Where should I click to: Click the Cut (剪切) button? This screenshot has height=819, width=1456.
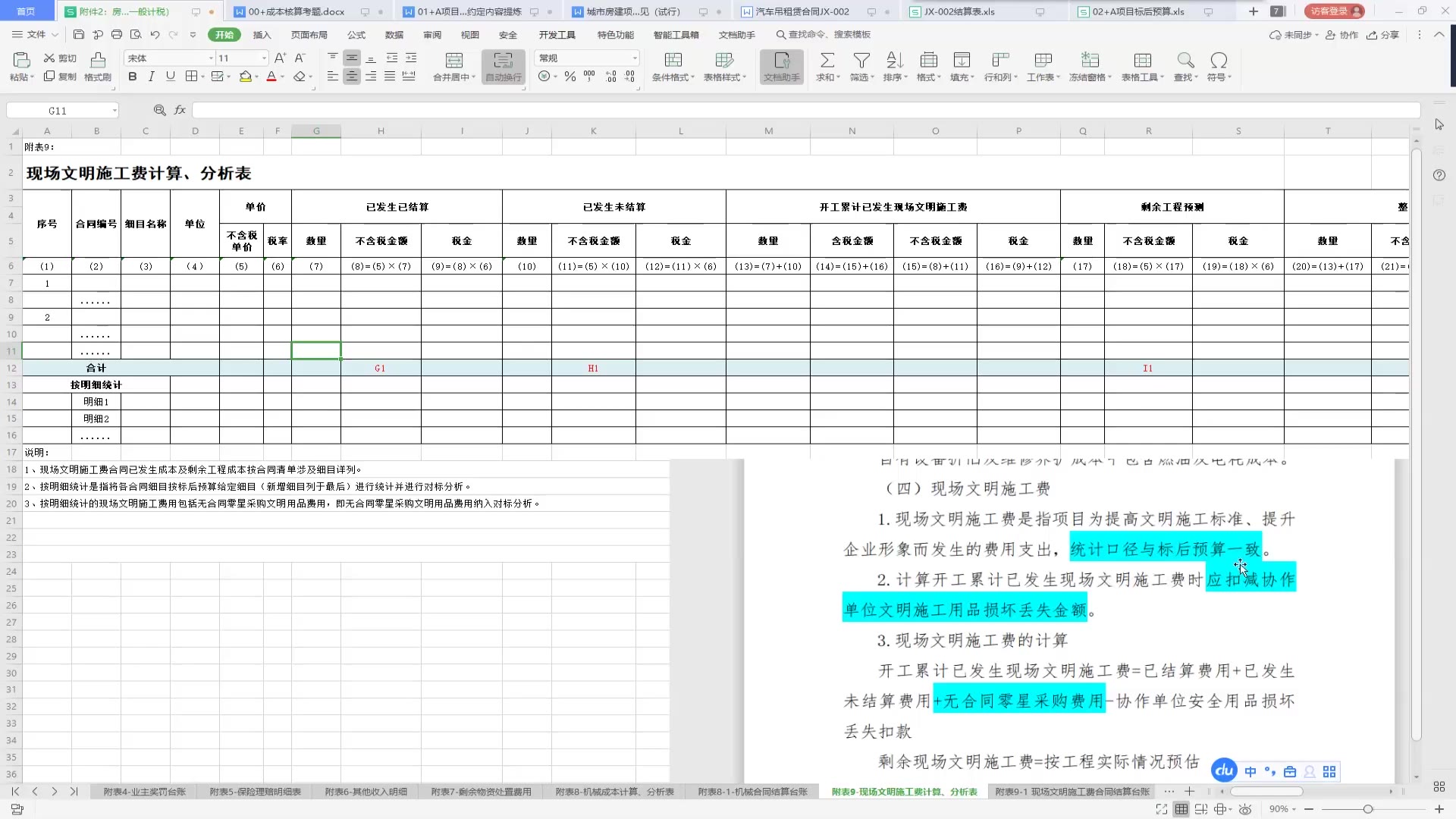pos(60,58)
